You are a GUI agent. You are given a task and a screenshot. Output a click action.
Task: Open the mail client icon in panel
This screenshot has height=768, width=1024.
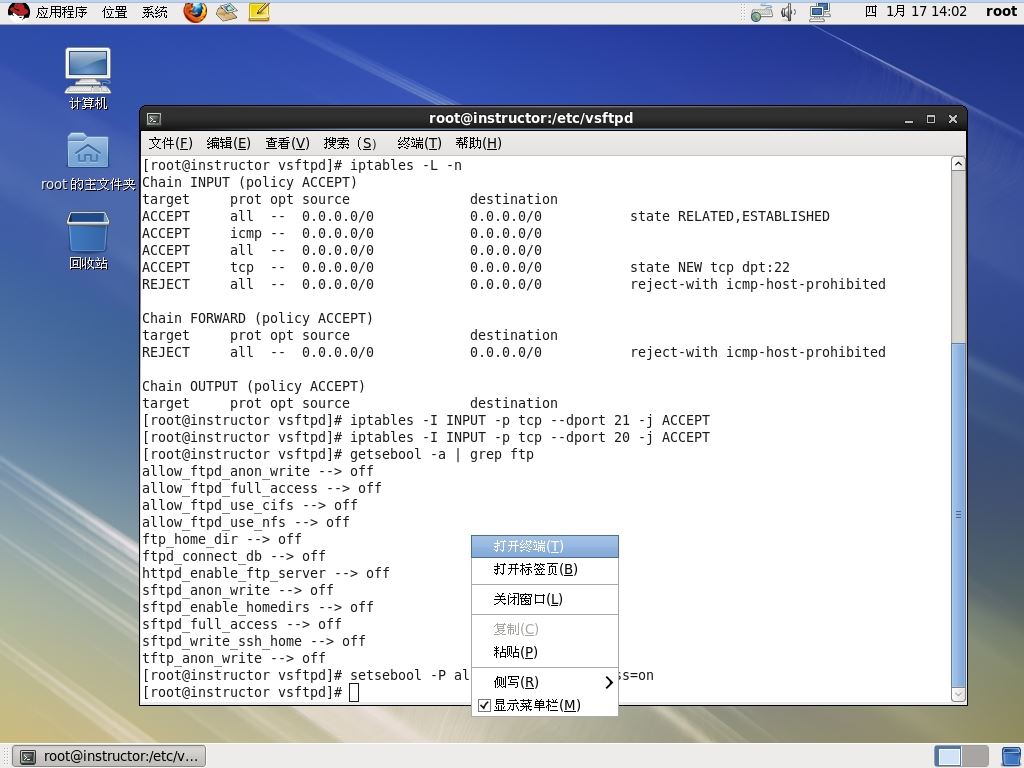click(227, 12)
